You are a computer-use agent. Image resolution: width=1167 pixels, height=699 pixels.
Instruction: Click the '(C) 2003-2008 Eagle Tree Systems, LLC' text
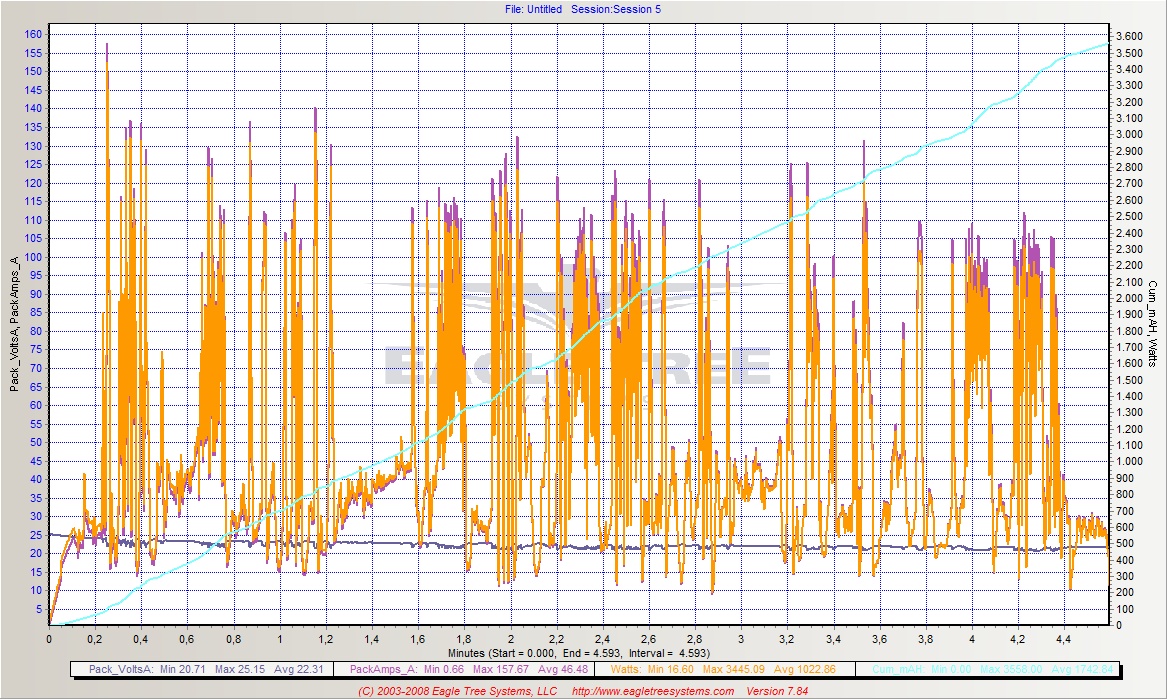click(x=457, y=691)
